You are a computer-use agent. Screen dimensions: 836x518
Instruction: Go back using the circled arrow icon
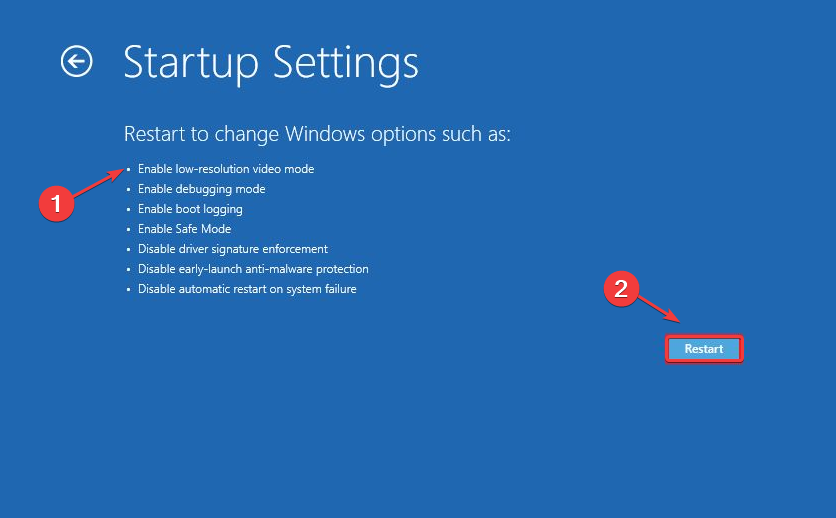76,62
